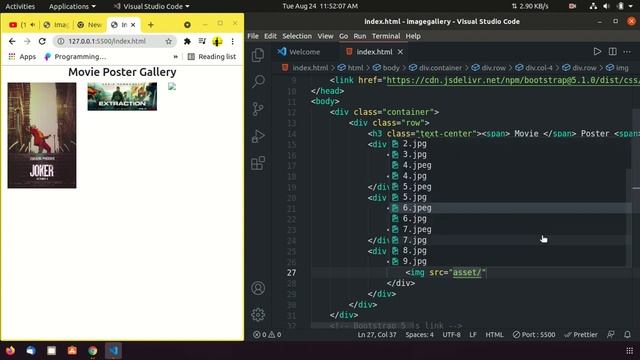Split the editor to the right

point(612,52)
